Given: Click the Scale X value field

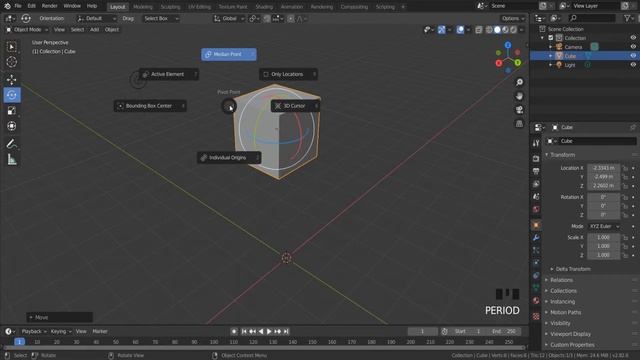Looking at the screenshot, I should tap(603, 238).
